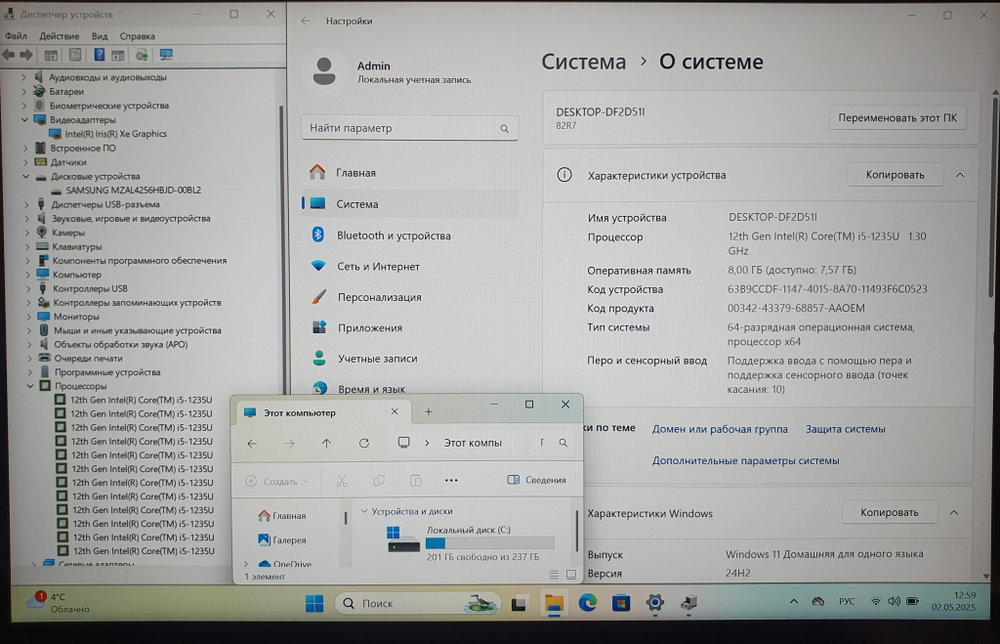Toggle the Сведения details pane in Explorer
This screenshot has height=644, width=1000.
[536, 480]
